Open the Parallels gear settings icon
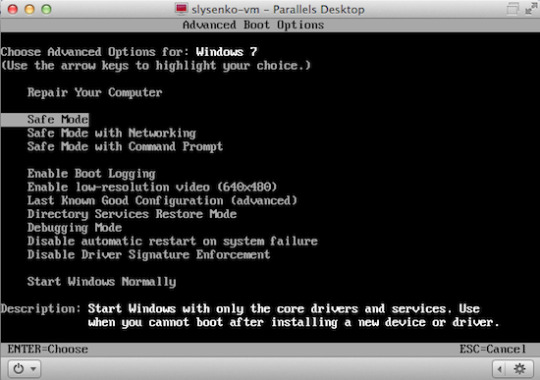The image size is (540, 380). [519, 369]
